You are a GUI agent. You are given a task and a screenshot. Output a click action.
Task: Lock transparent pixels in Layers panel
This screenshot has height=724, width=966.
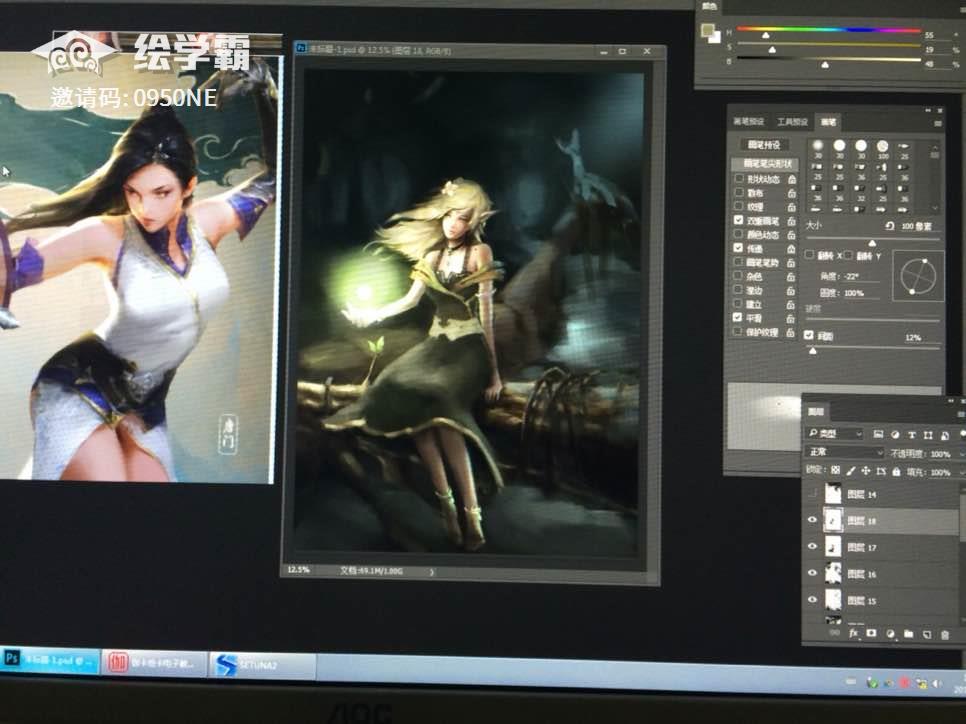click(x=835, y=470)
